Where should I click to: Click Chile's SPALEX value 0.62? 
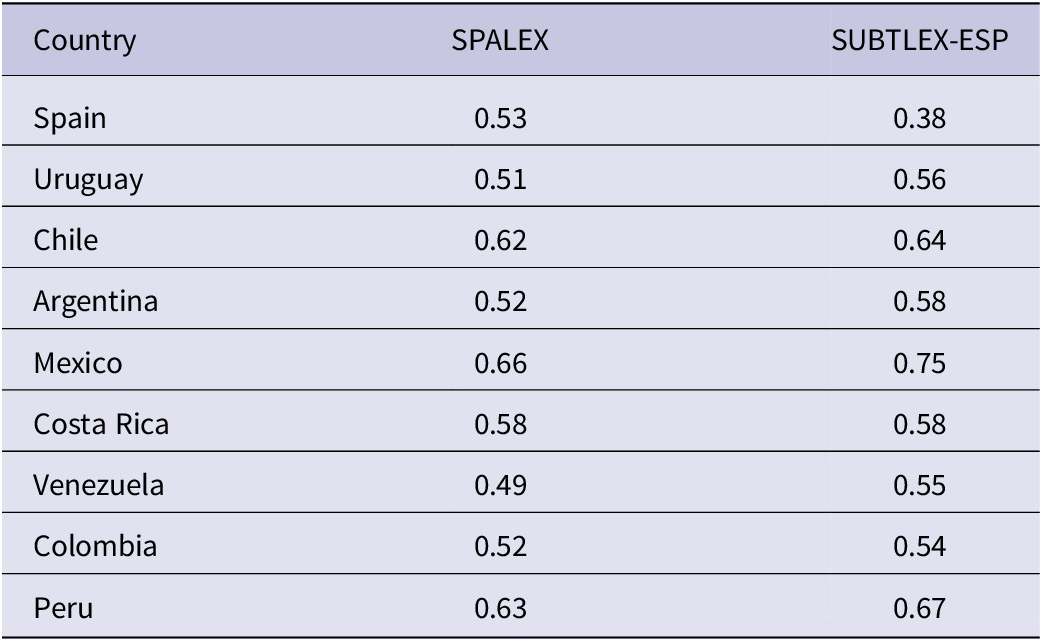pos(500,241)
